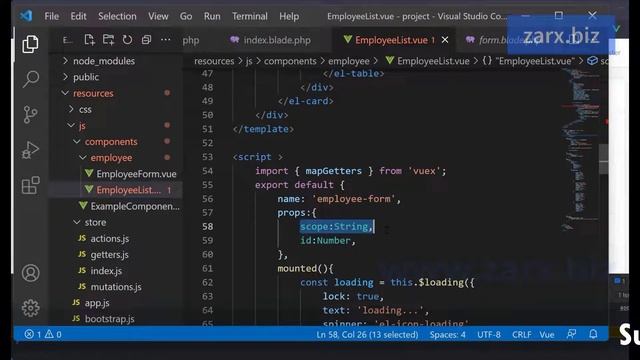Click line number 55 in gutter
Screen dimensions: 640x360
(207, 185)
